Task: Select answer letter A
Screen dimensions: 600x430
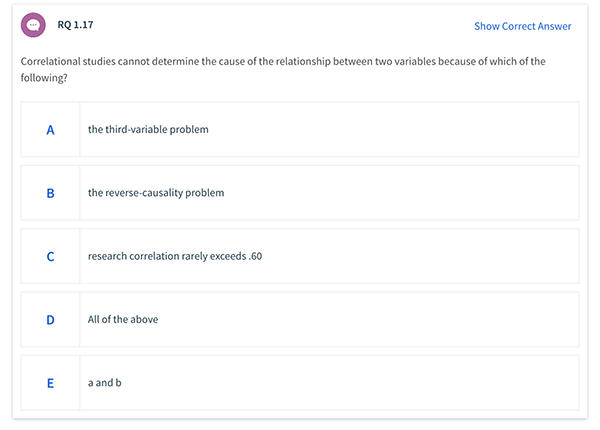Action: click(50, 130)
